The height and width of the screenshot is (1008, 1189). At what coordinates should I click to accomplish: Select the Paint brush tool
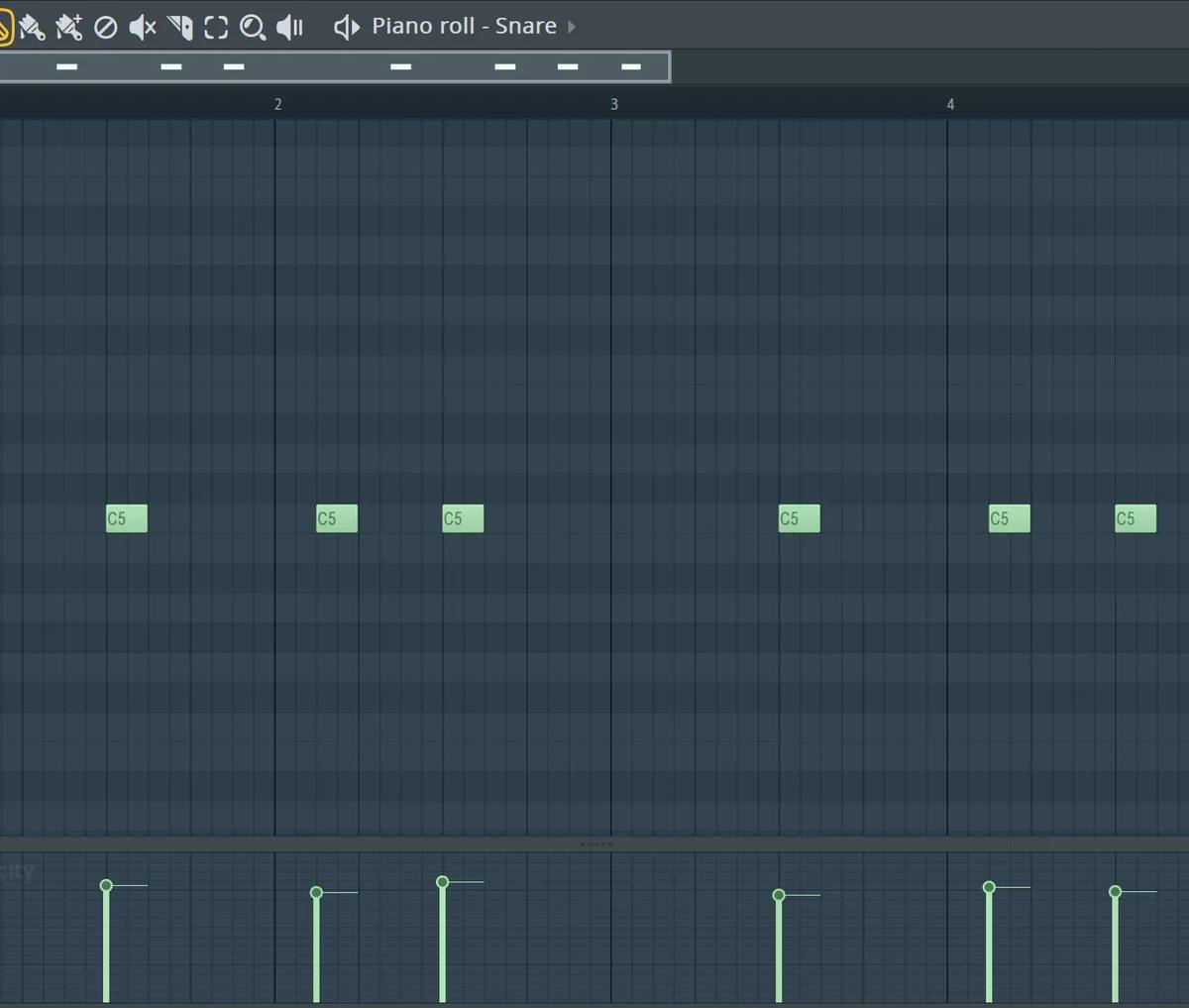point(32,27)
